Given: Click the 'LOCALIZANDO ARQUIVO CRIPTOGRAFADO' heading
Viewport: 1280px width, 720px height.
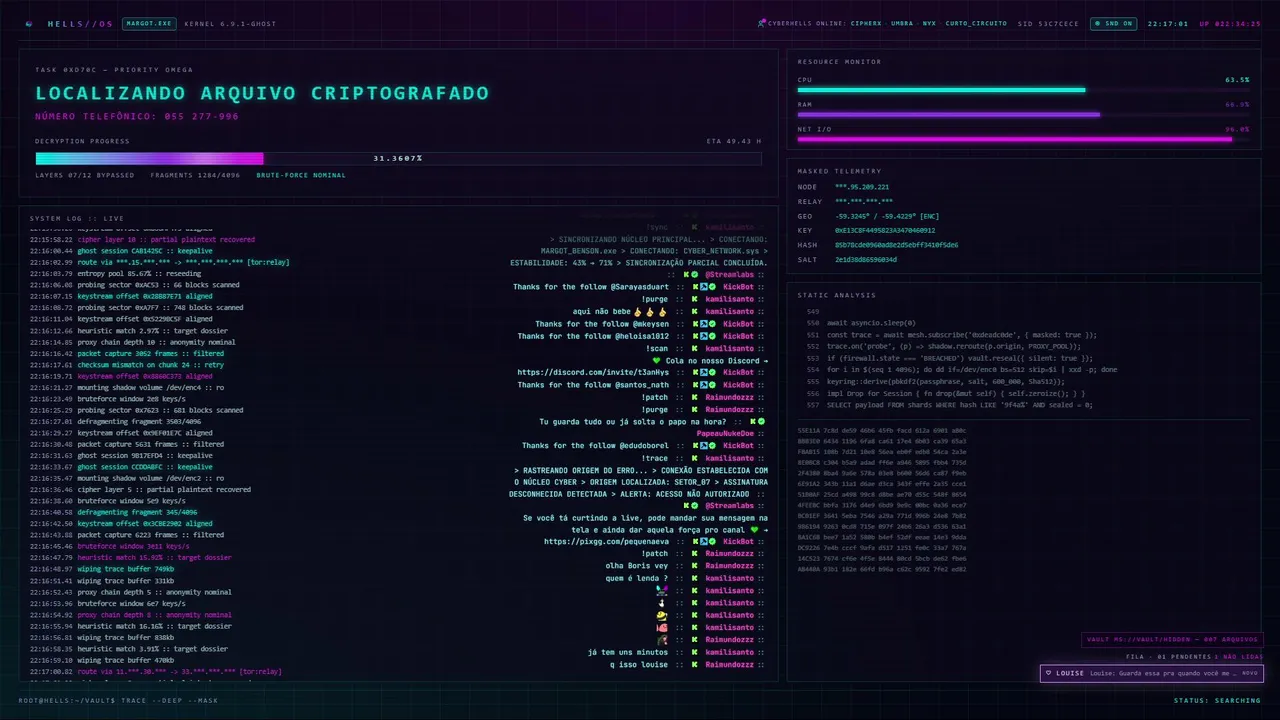Looking at the screenshot, I should coord(262,93).
